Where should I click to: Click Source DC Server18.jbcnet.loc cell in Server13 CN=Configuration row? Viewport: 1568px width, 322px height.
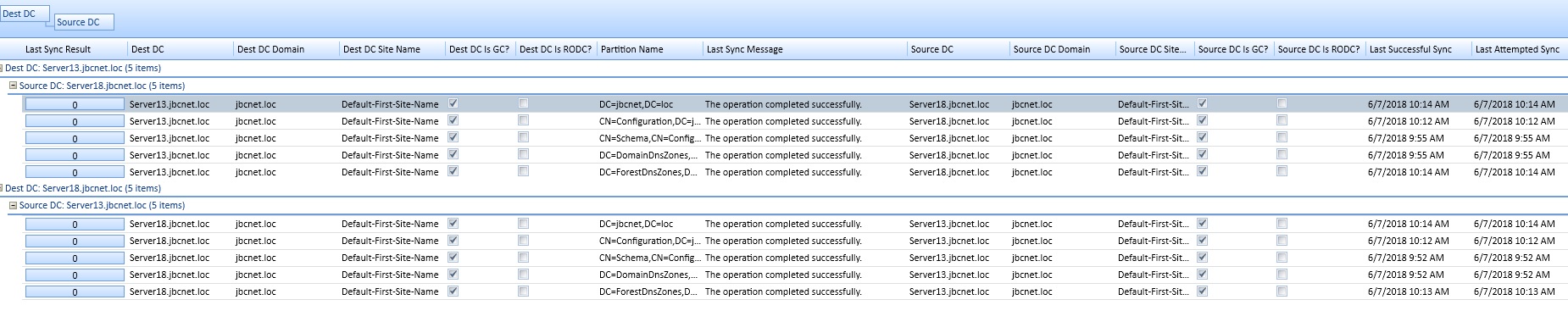click(949, 121)
